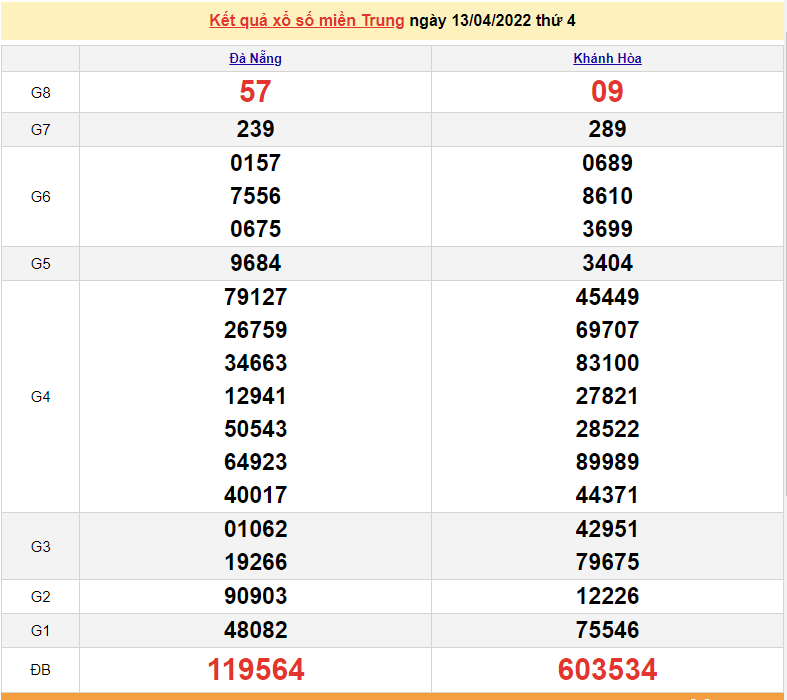This screenshot has width=787, height=700.
Task: Click G4 number 83100
Action: [x=607, y=363]
